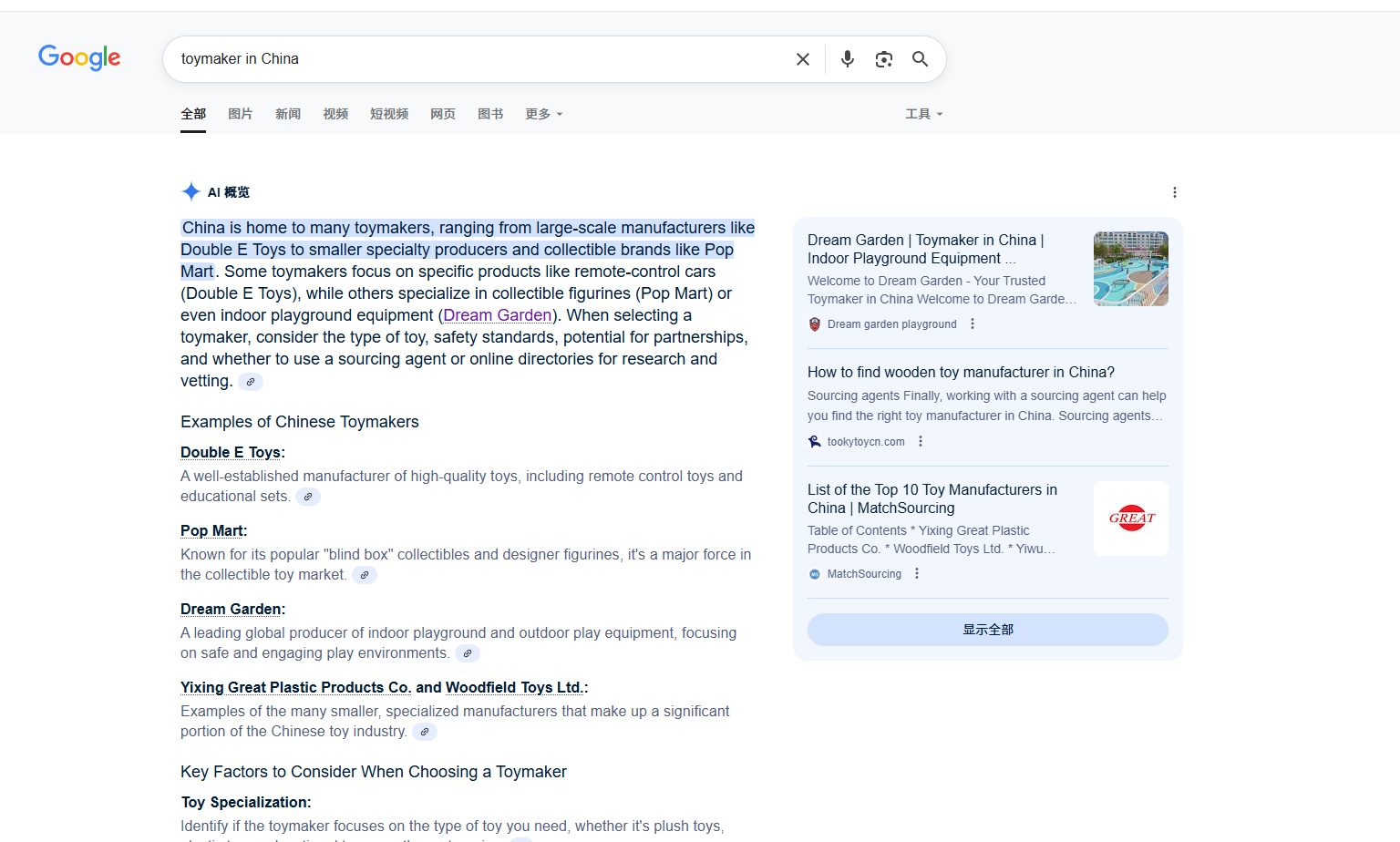Click Yixing Great Plastic Products Co. link
The image size is (1400, 842).
click(295, 687)
